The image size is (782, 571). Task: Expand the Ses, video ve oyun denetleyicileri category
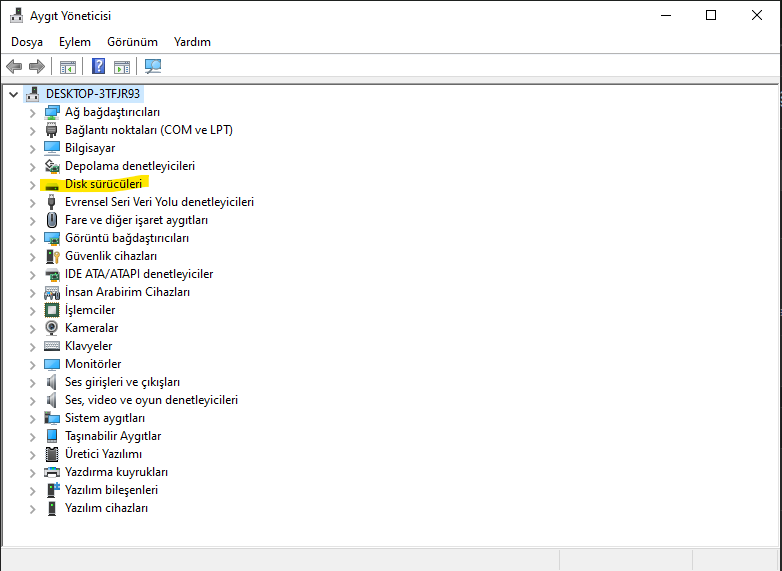[x=32, y=400]
